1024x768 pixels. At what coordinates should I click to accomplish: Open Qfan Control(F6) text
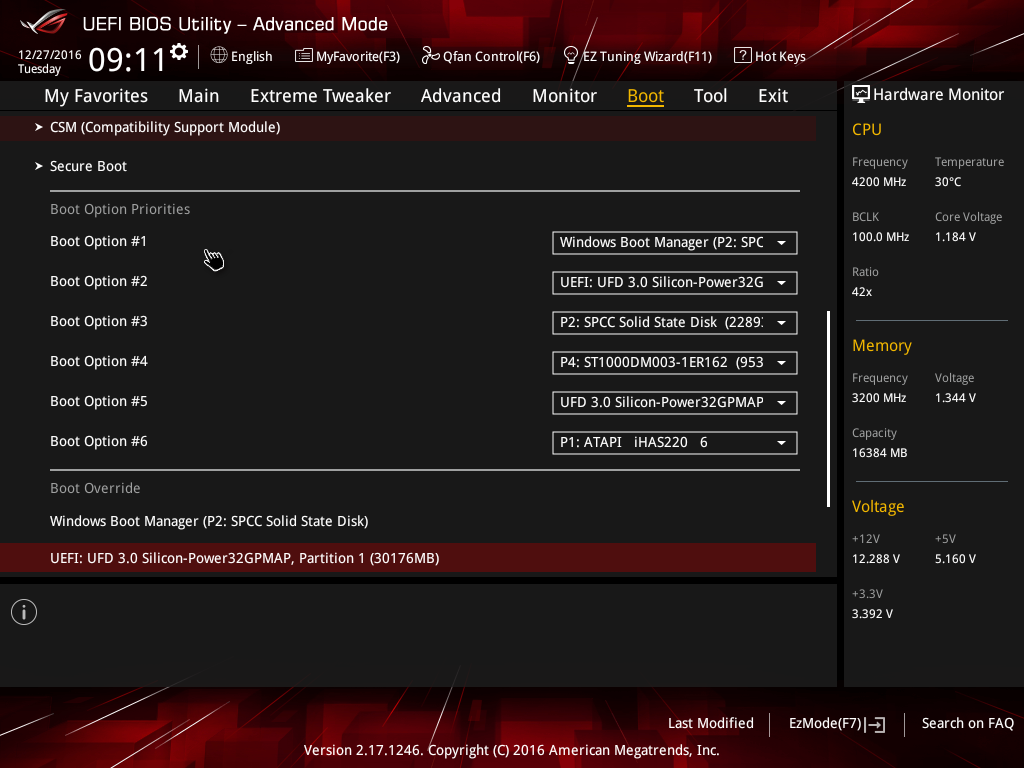491,57
